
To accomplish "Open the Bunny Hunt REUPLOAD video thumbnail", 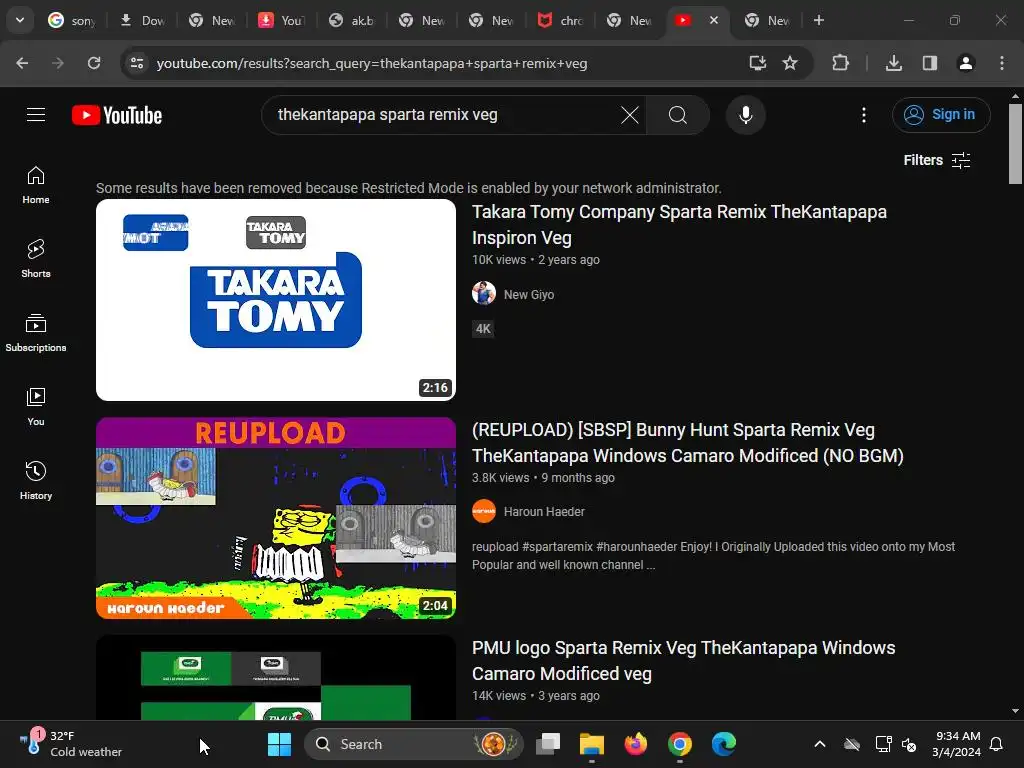I will [x=276, y=518].
